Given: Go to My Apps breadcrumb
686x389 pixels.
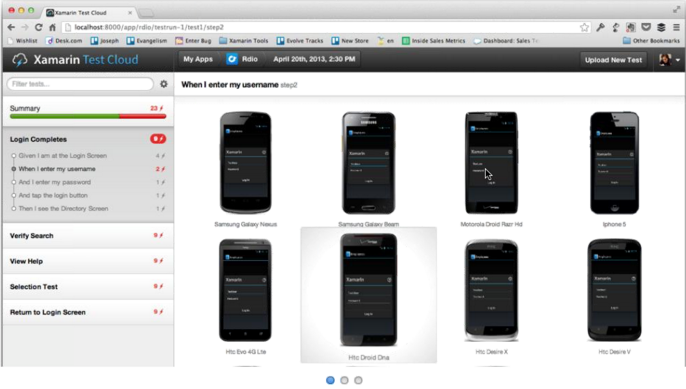Looking at the screenshot, I should tap(198, 59).
